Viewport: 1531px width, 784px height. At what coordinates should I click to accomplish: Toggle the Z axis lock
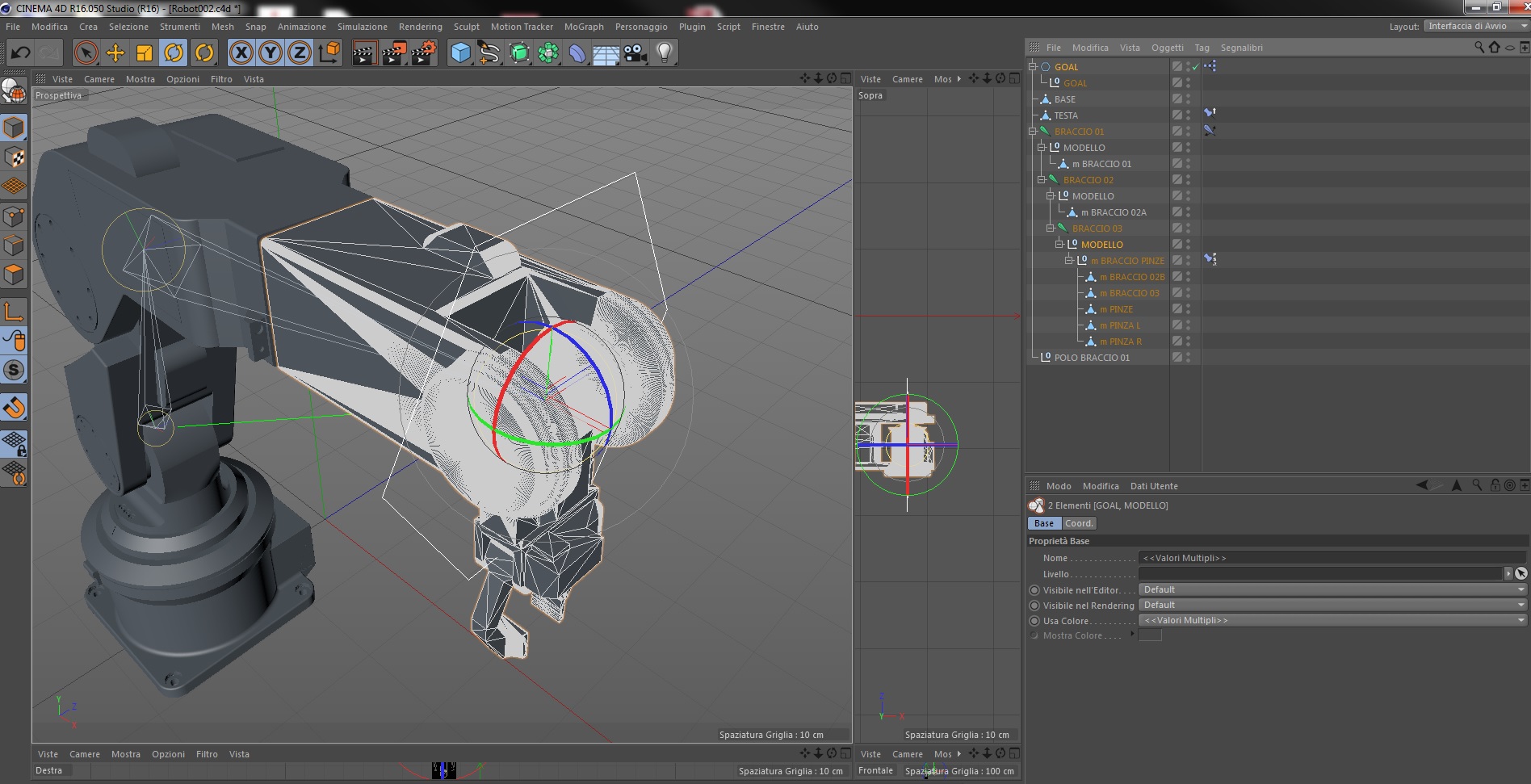pyautogui.click(x=299, y=53)
